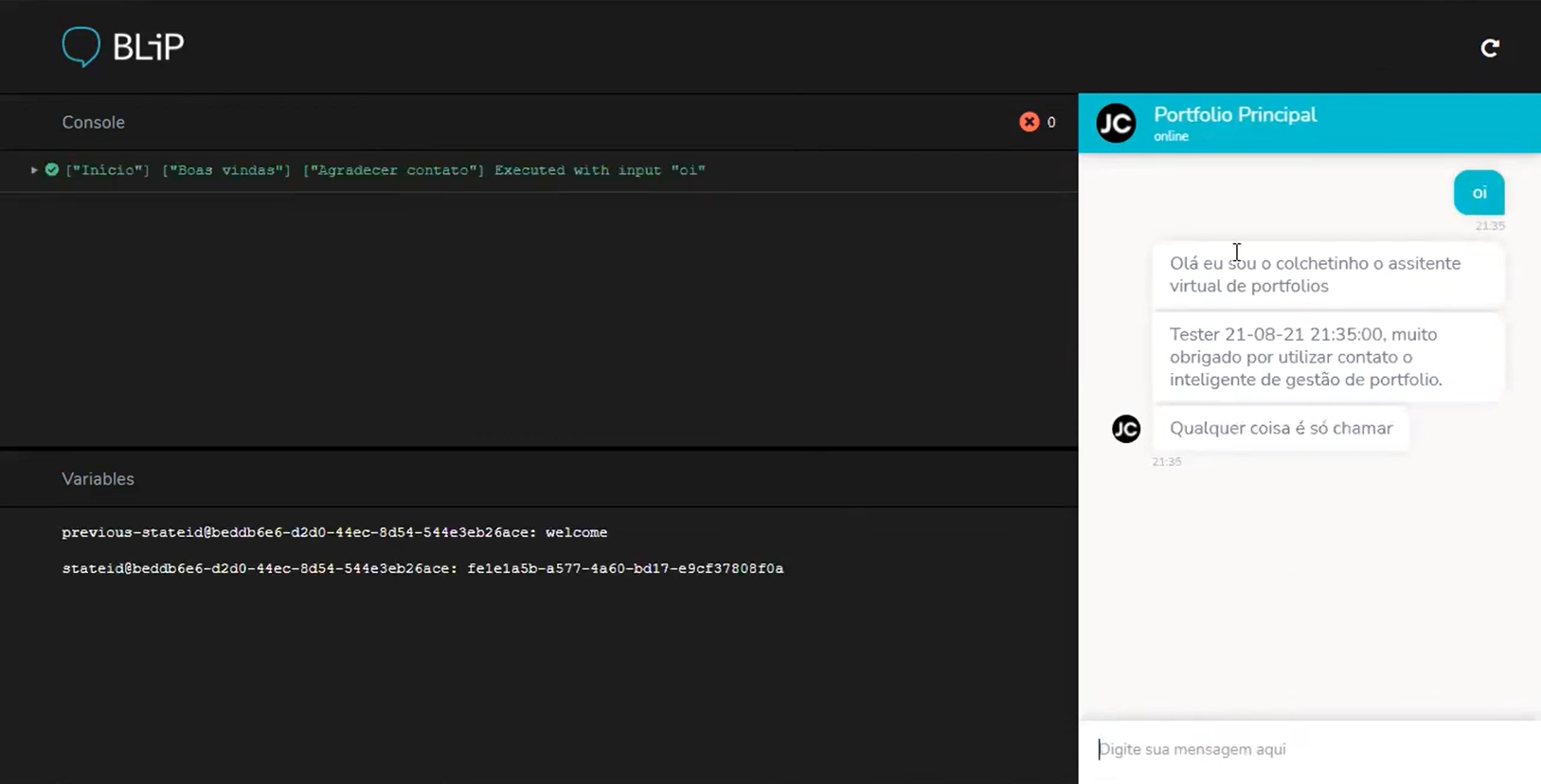
Task: Click the BLiP speech bubble logo
Action: click(x=81, y=47)
